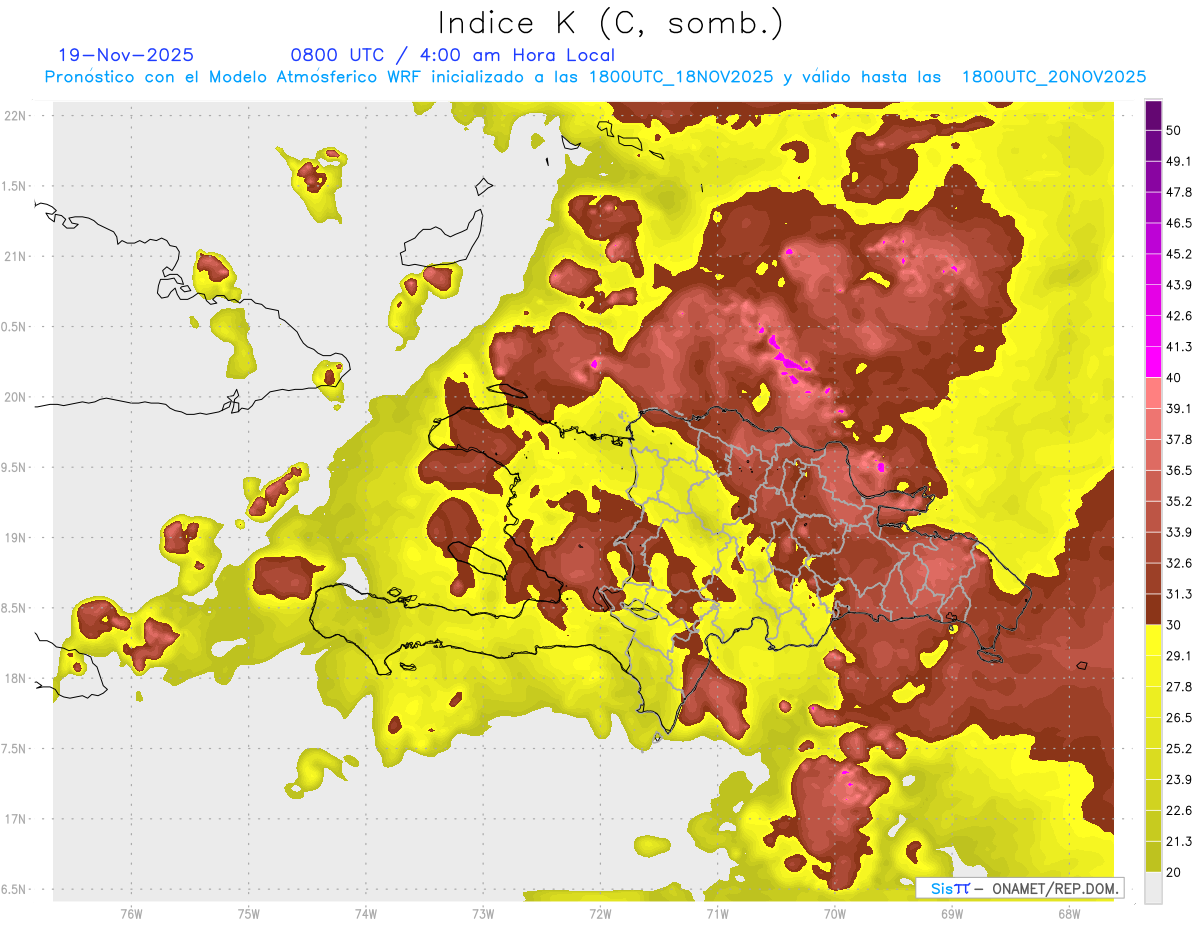Click the "1800UTC_20NOV2025" valid-until time text
Image resolution: width=1200 pixels, height=927 pixels.
tap(1053, 77)
